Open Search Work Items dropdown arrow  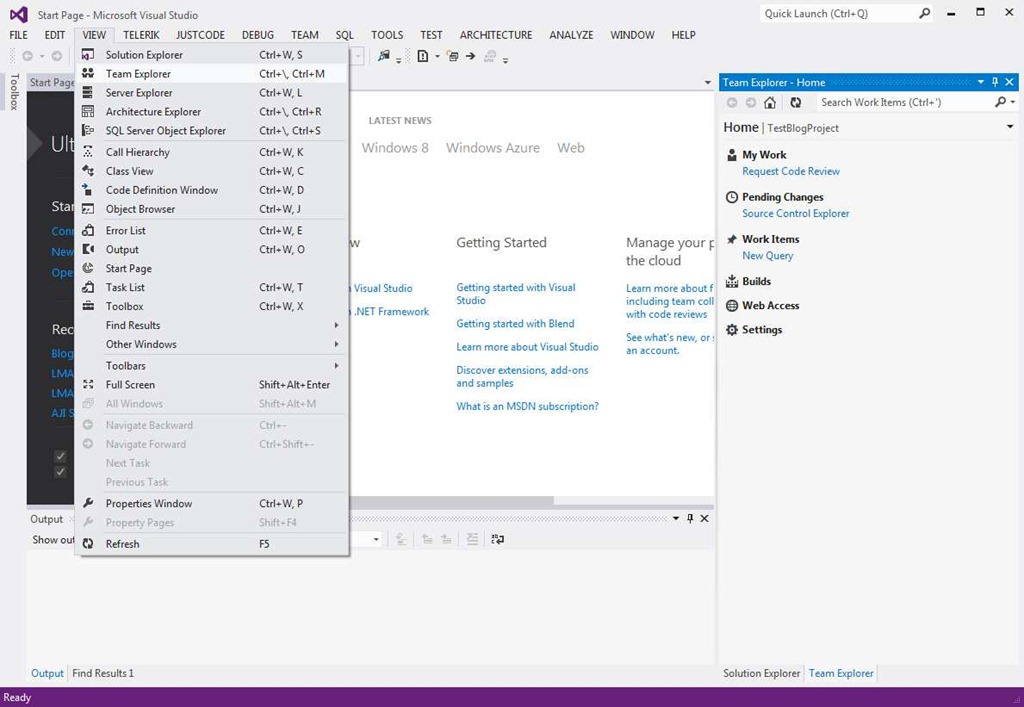(1013, 102)
